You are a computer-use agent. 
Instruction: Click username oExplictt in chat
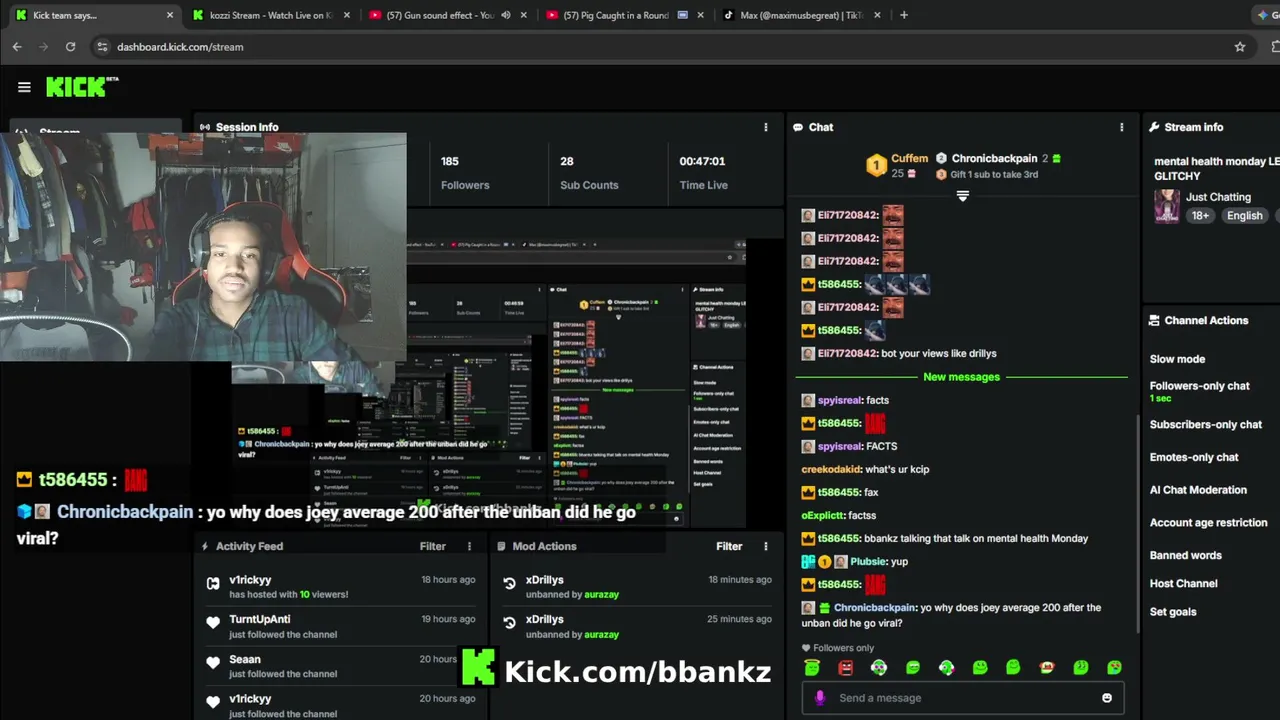pos(823,515)
